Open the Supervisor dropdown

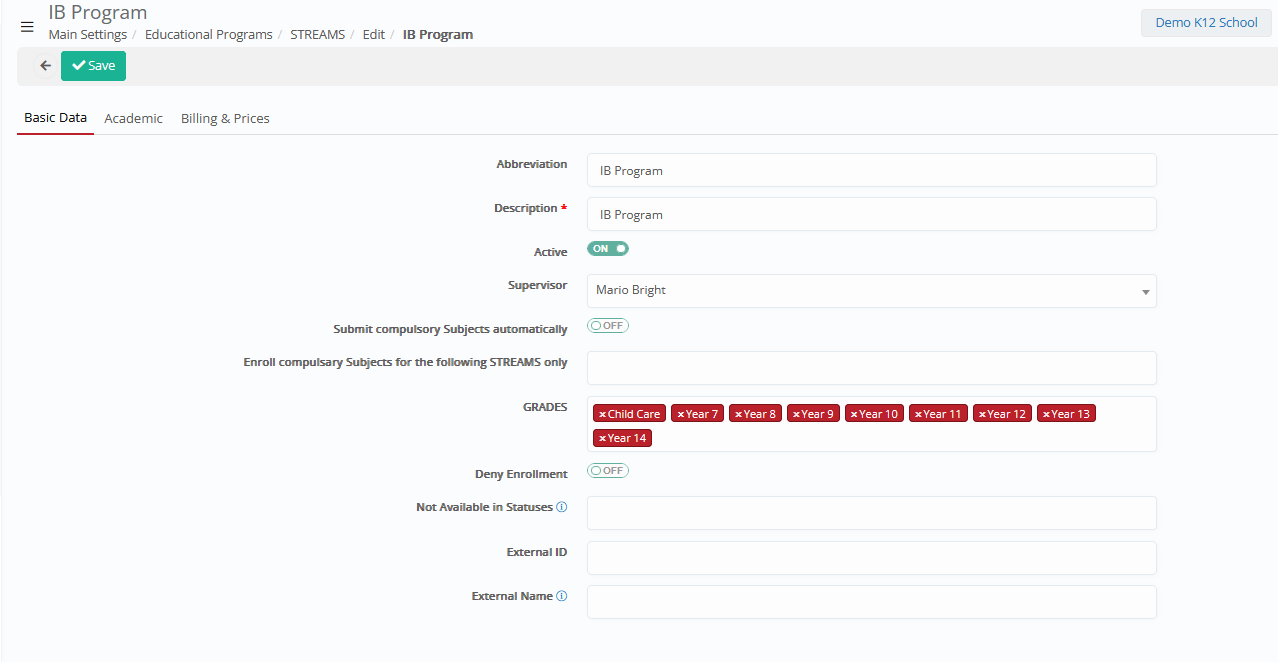click(x=871, y=291)
